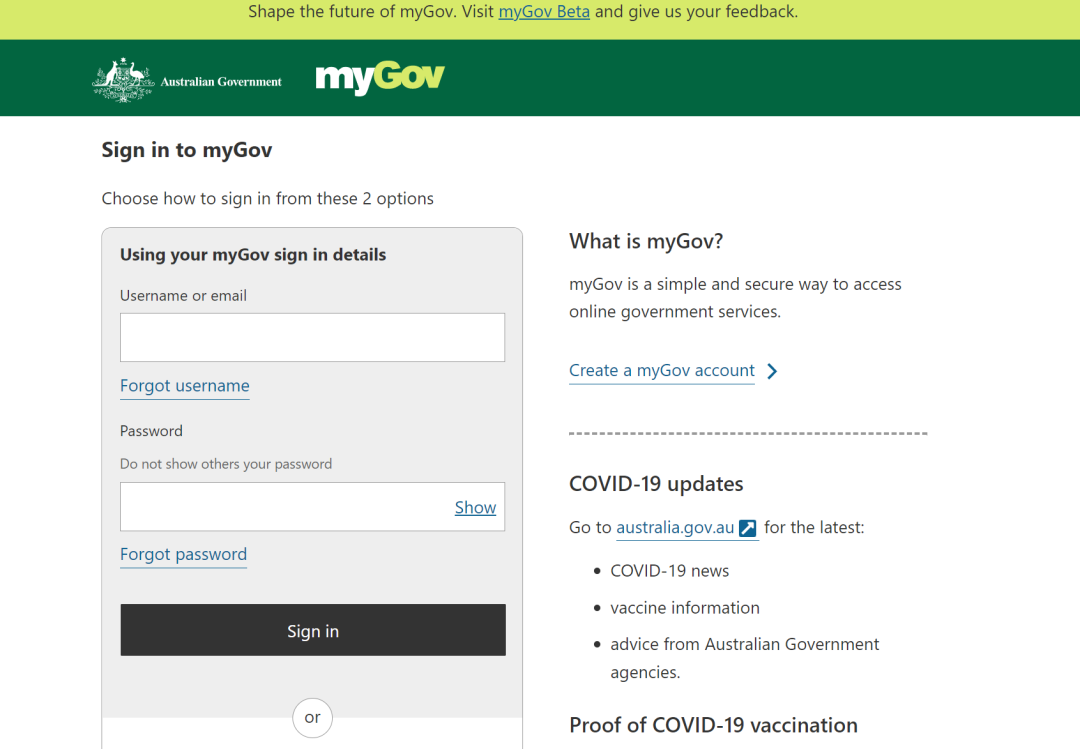Click 'Proof of COVID-19 vaccination' heading
The width and height of the screenshot is (1080, 749).
[714, 726]
